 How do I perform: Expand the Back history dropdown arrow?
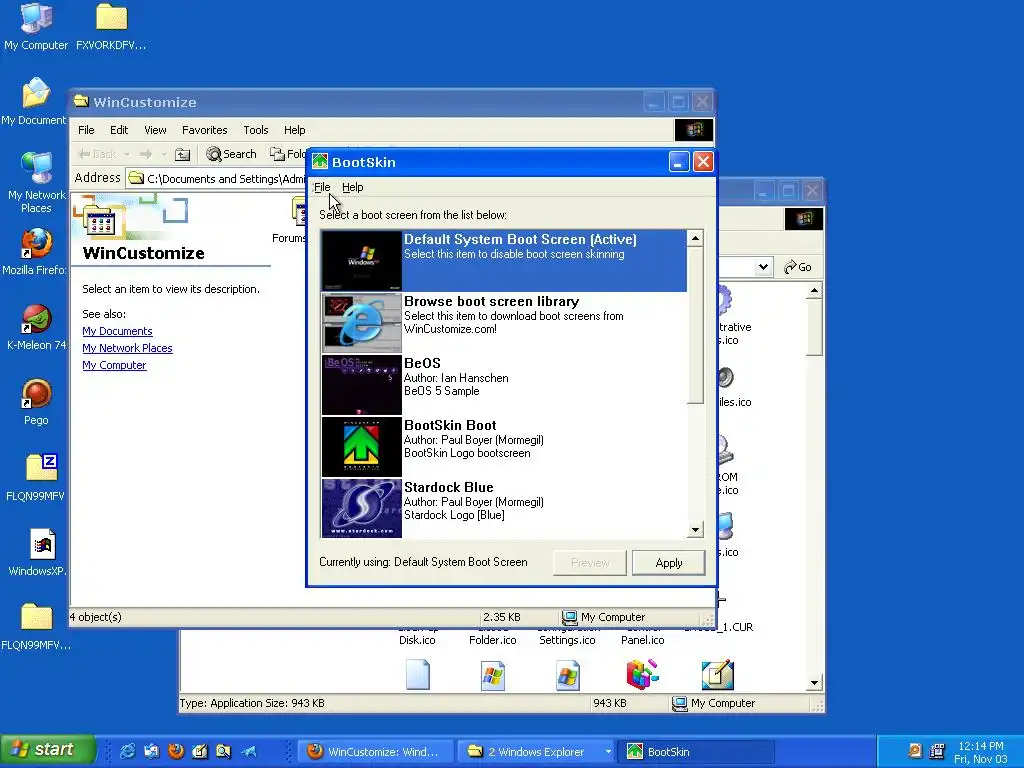pos(127,154)
